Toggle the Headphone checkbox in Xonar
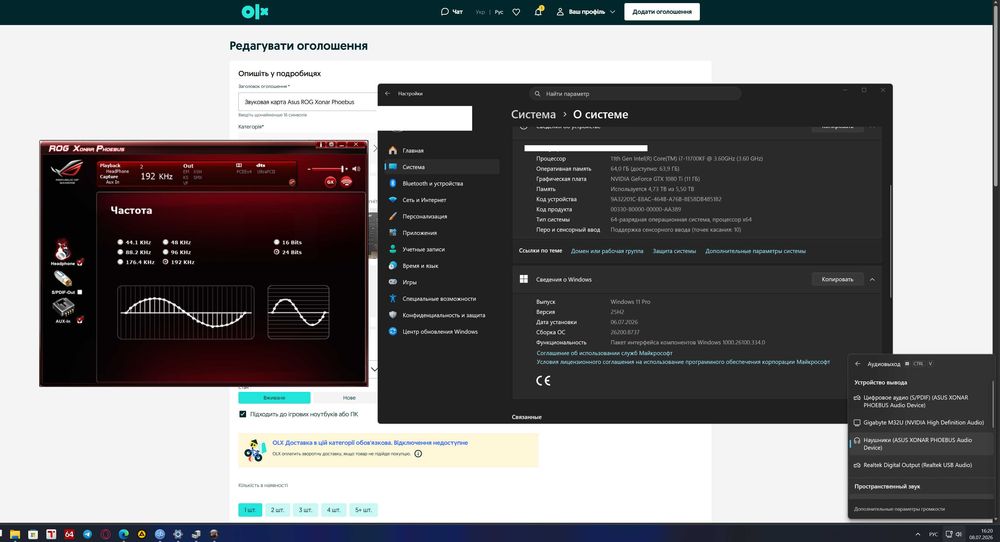 click(x=80, y=263)
